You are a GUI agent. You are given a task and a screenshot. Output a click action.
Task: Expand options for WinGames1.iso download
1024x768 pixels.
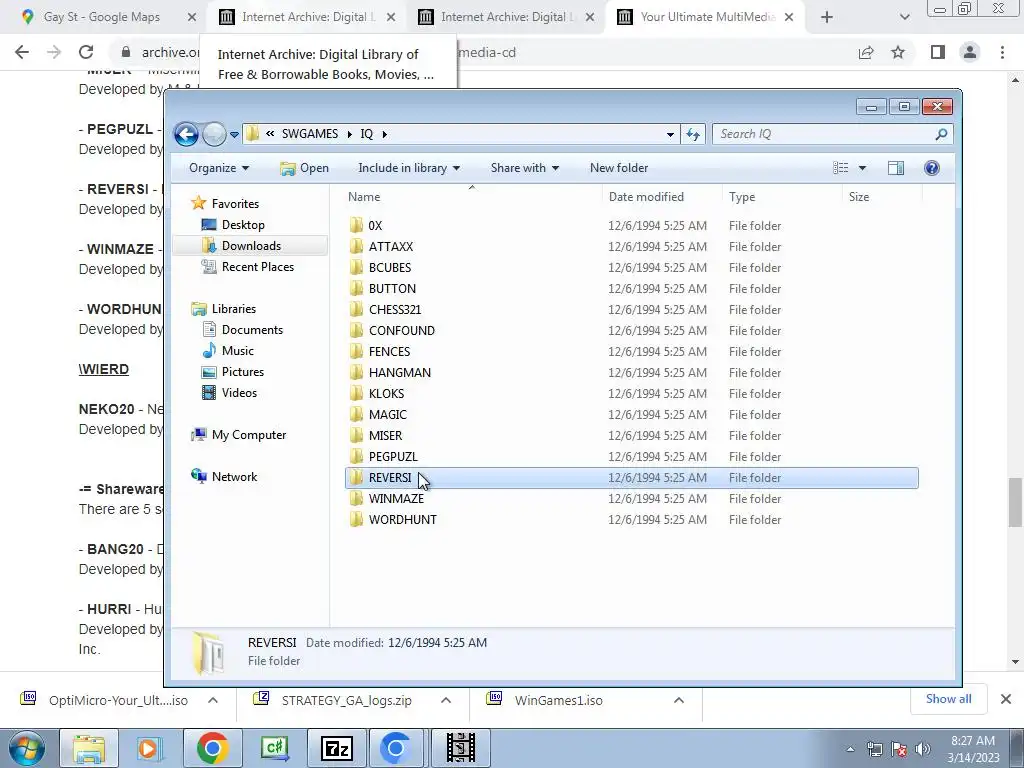click(x=679, y=700)
